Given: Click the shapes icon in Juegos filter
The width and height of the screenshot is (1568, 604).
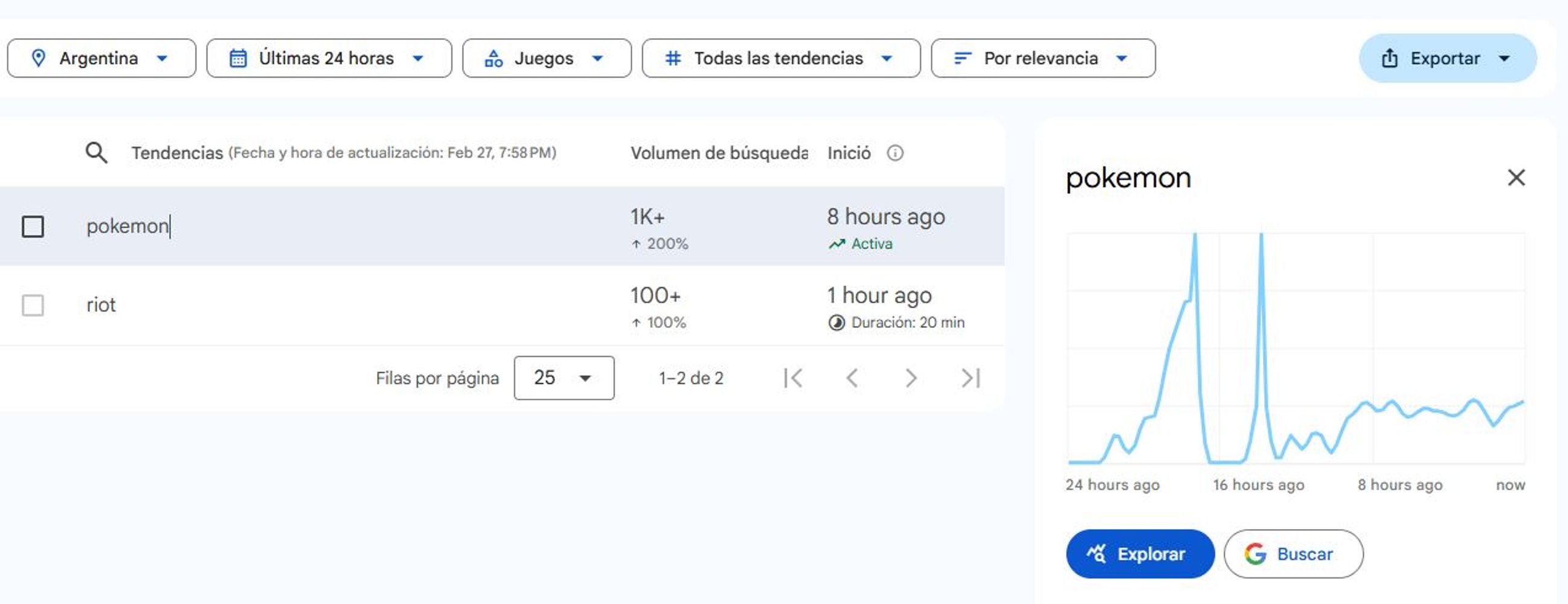Looking at the screenshot, I should point(493,59).
